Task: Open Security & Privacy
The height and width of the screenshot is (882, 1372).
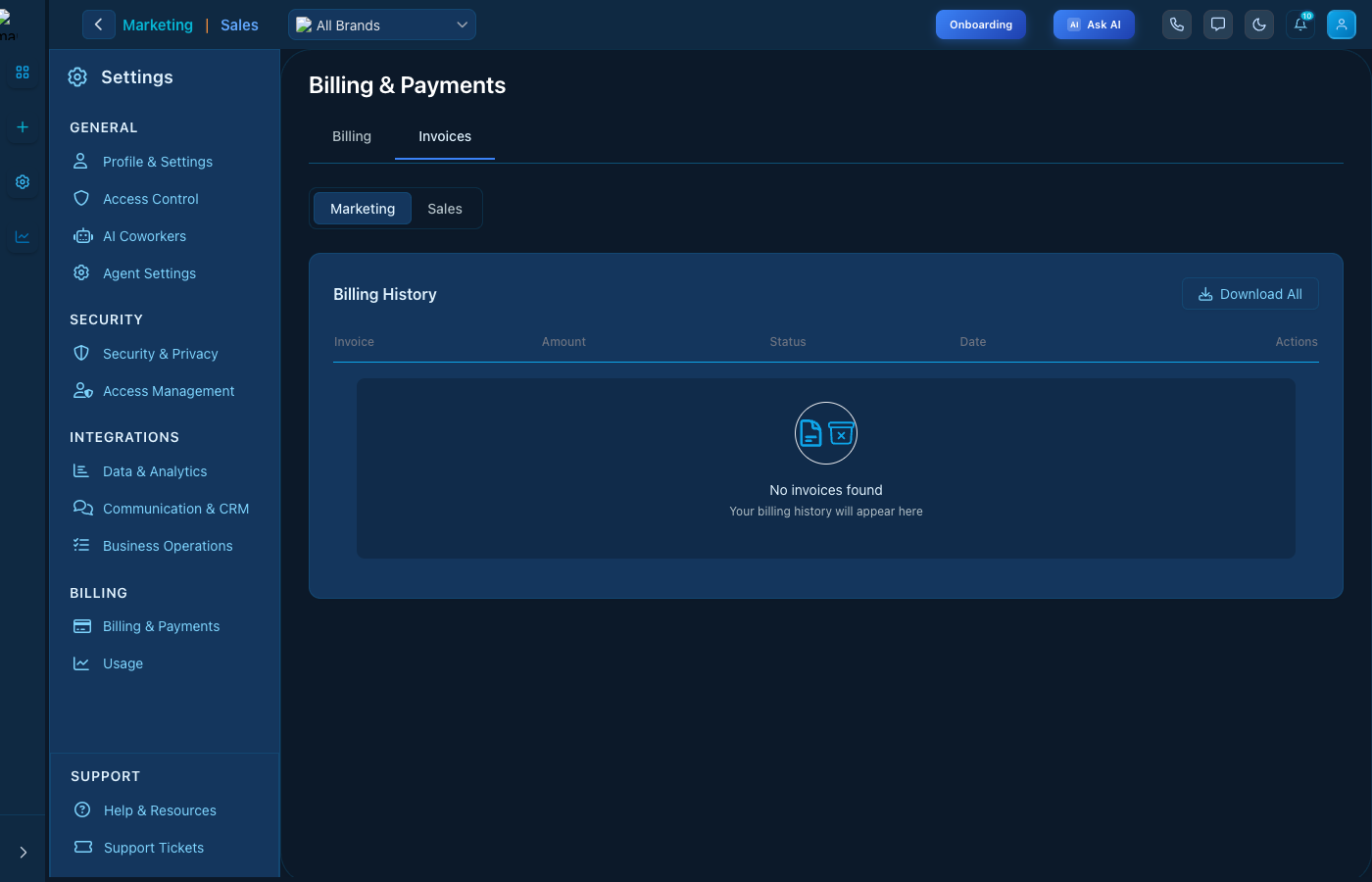Action: [161, 354]
